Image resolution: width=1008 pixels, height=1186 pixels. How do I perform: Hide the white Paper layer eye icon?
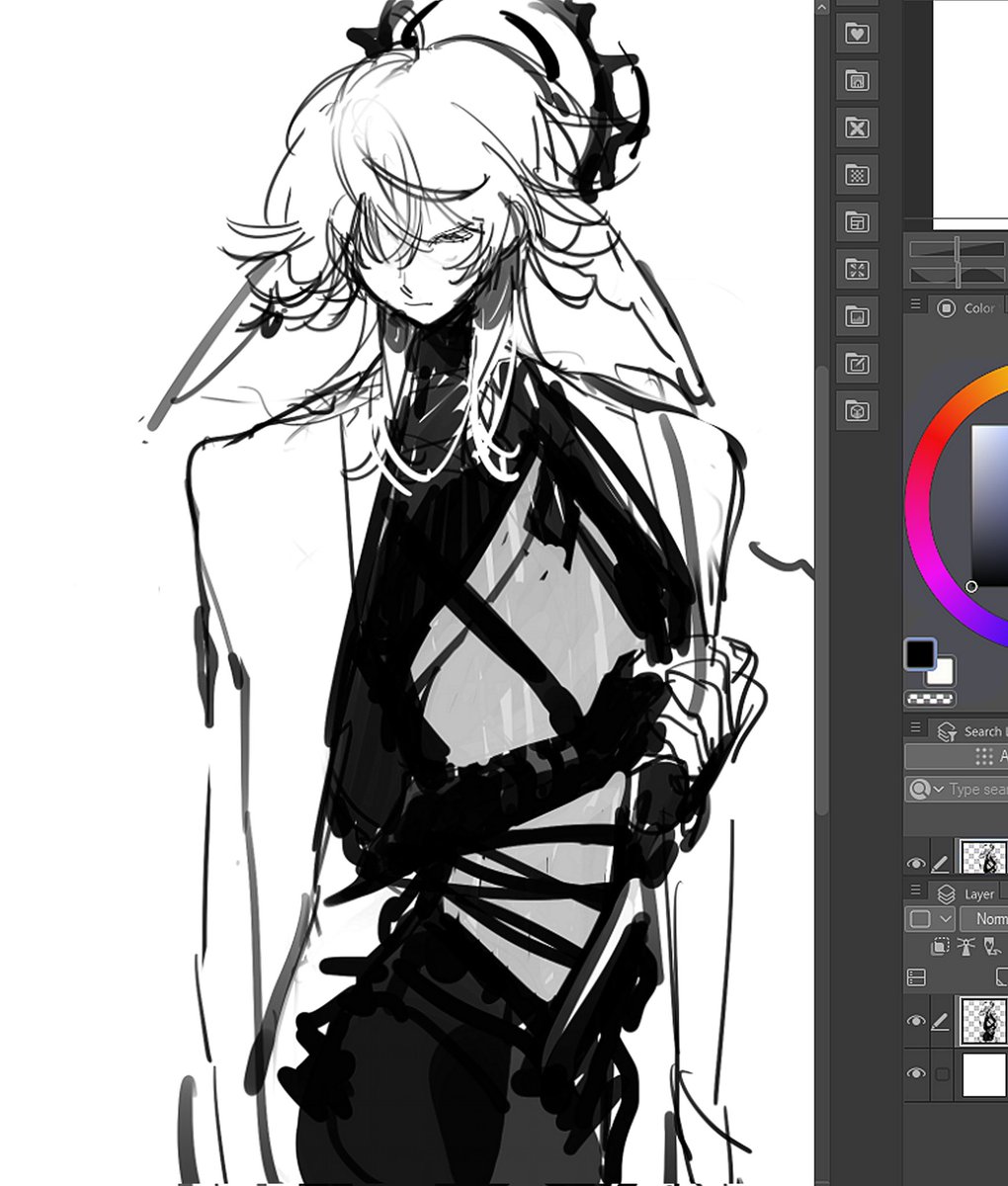tap(916, 1073)
